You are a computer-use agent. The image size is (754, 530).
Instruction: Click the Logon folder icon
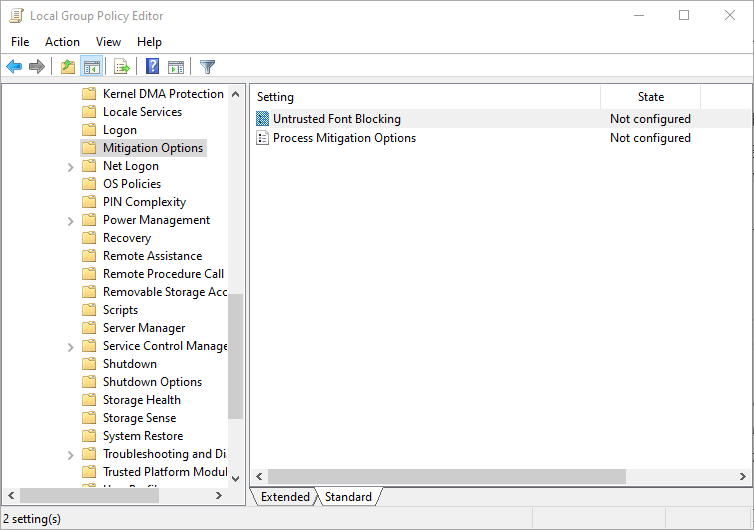tap(89, 130)
